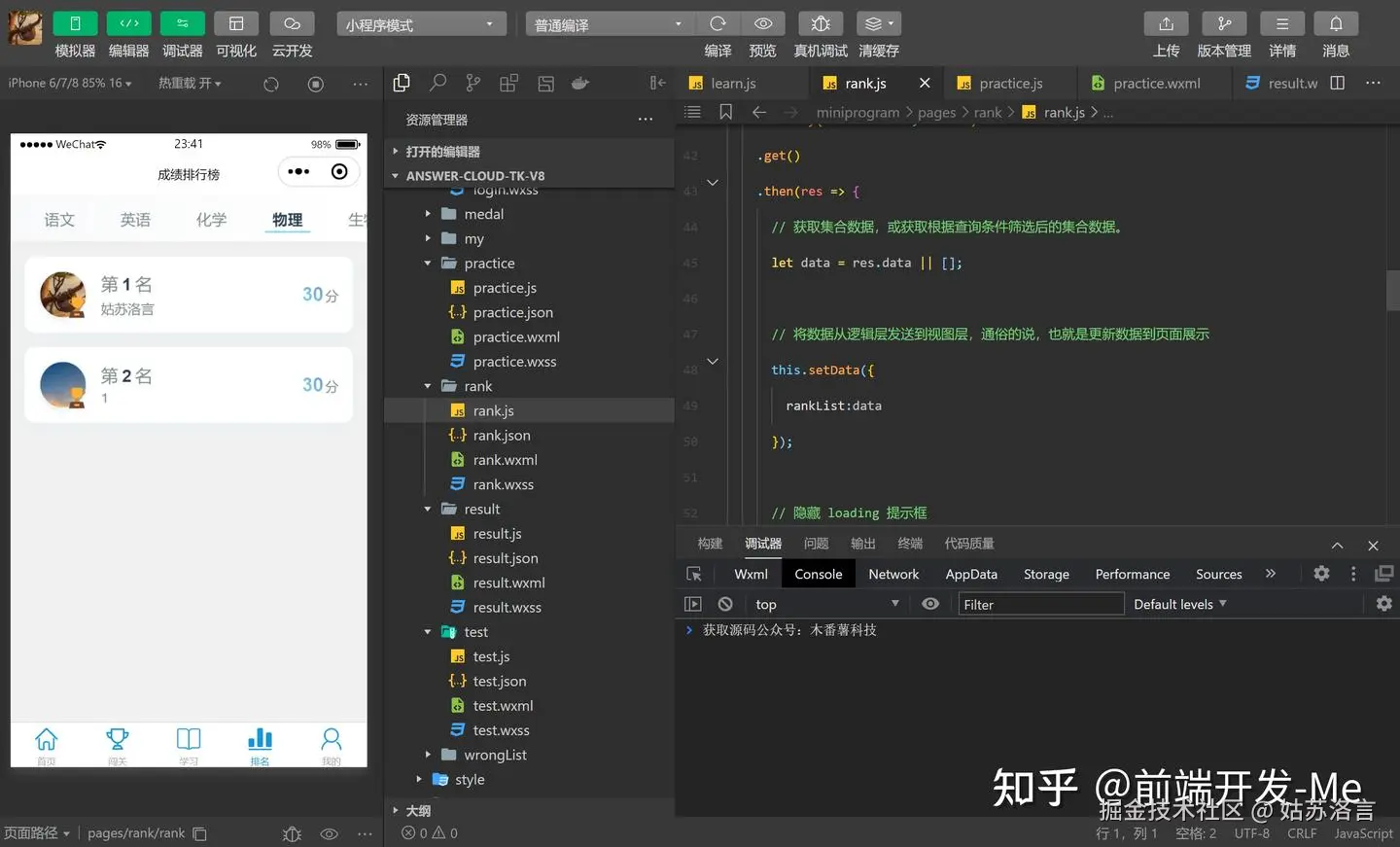Open rank.wxml in the file tree
The width and height of the screenshot is (1400, 847).
point(505,460)
